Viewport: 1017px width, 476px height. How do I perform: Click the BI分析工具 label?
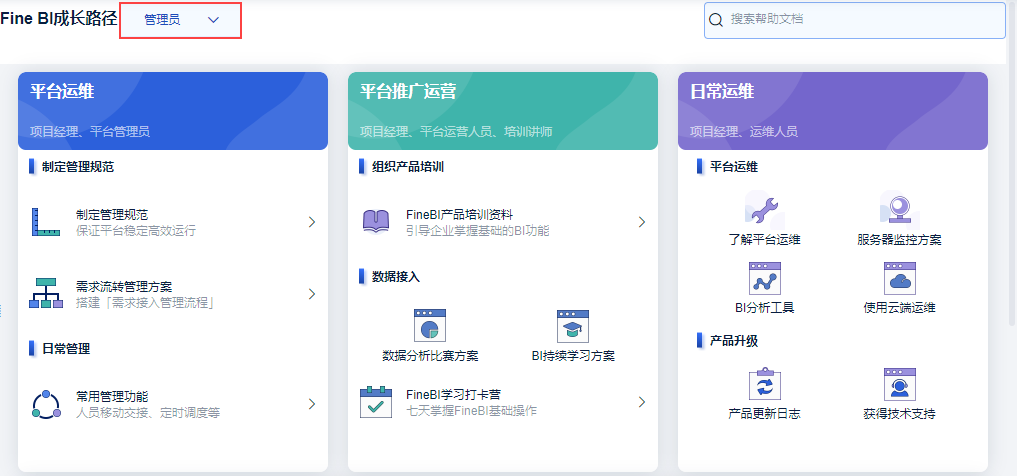(764, 308)
